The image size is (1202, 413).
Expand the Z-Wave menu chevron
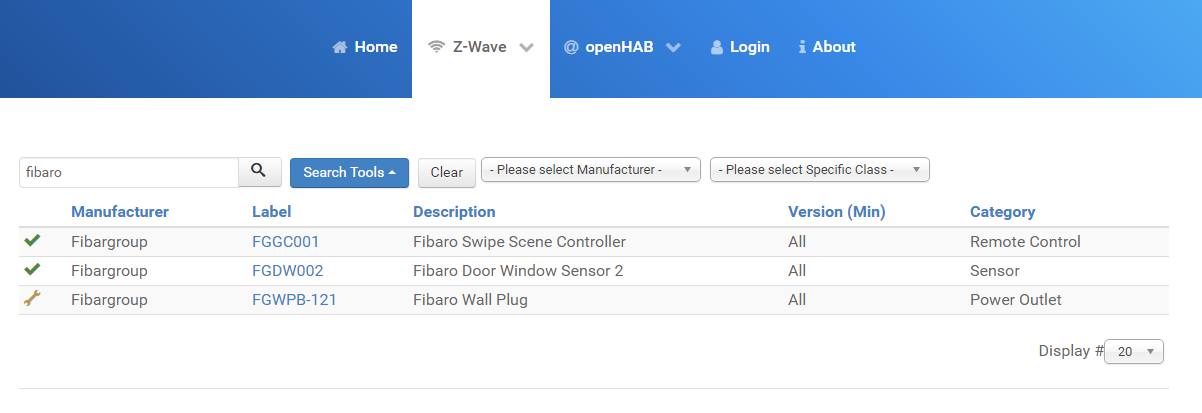527,47
